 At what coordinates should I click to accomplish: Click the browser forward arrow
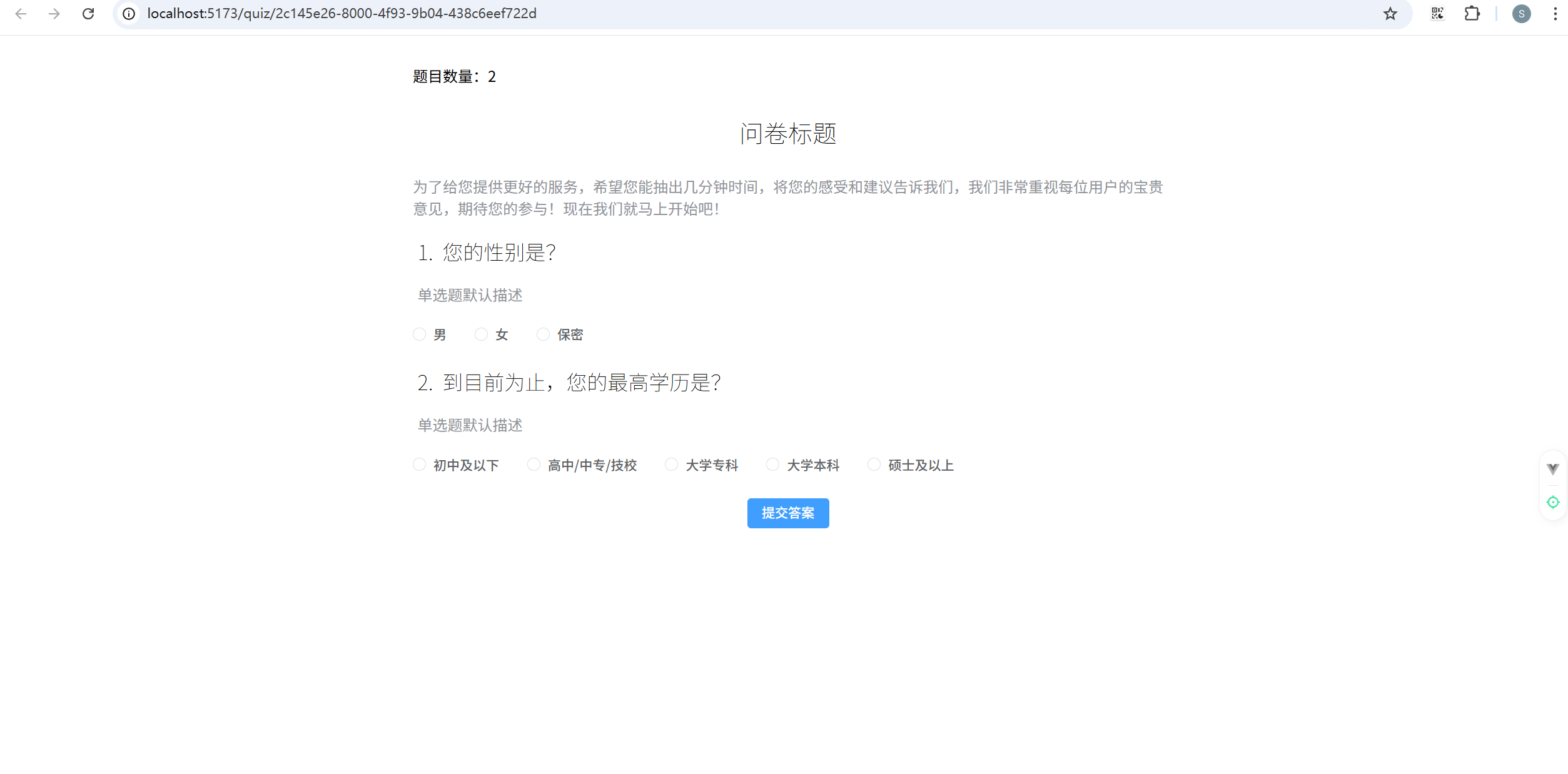click(54, 14)
